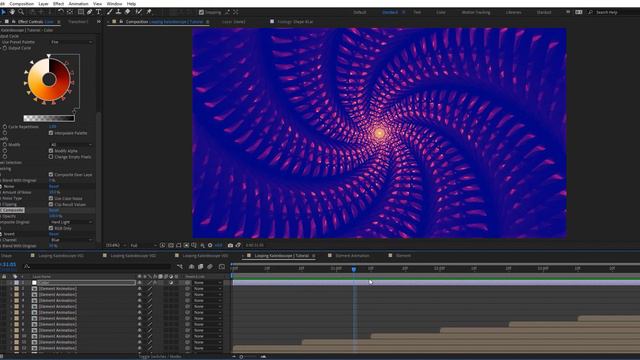Toggle RGB Only checkbox
Viewport: 640px width, 360px height.
tap(51, 228)
